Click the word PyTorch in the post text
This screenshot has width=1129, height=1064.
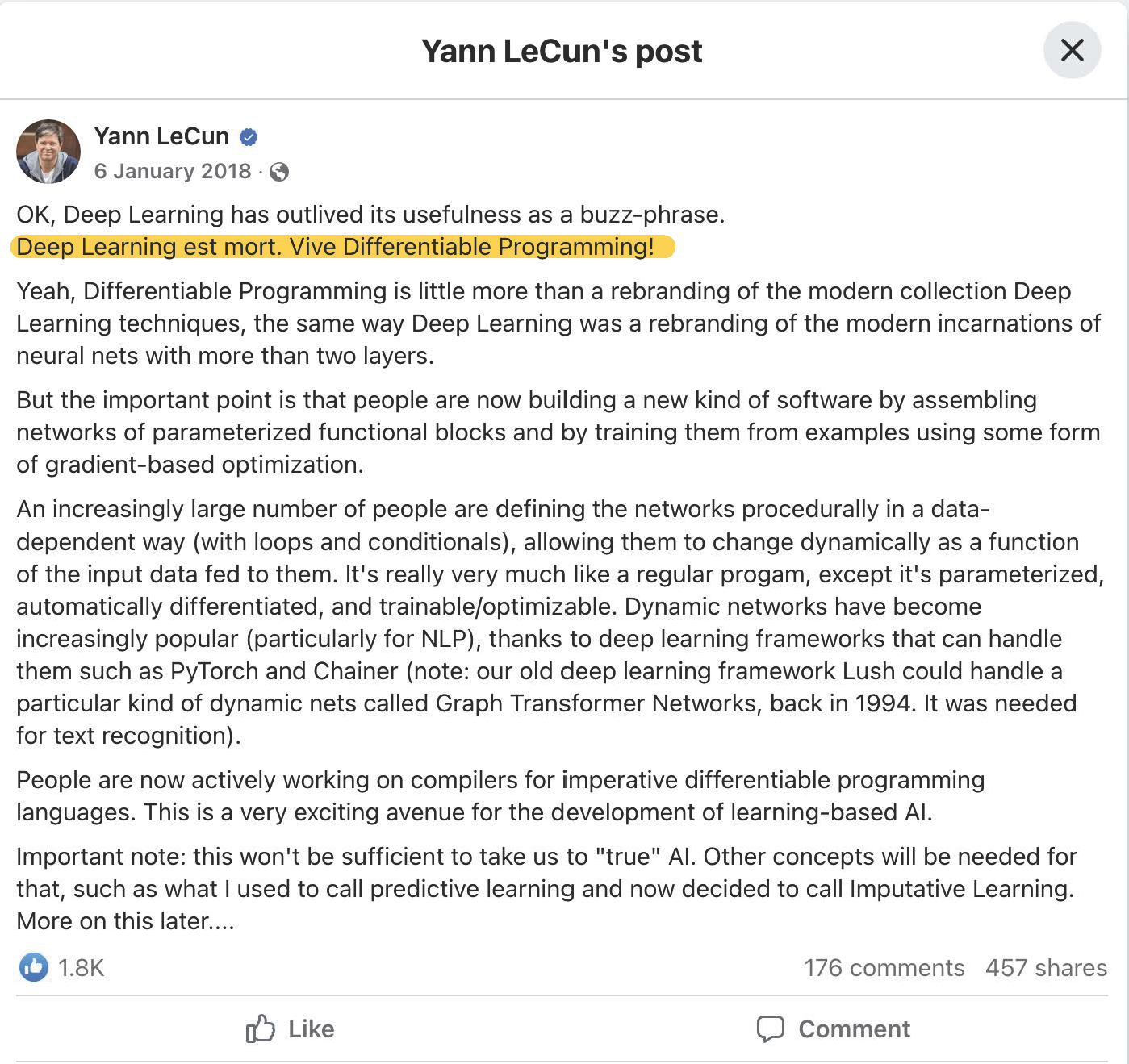pos(215,671)
